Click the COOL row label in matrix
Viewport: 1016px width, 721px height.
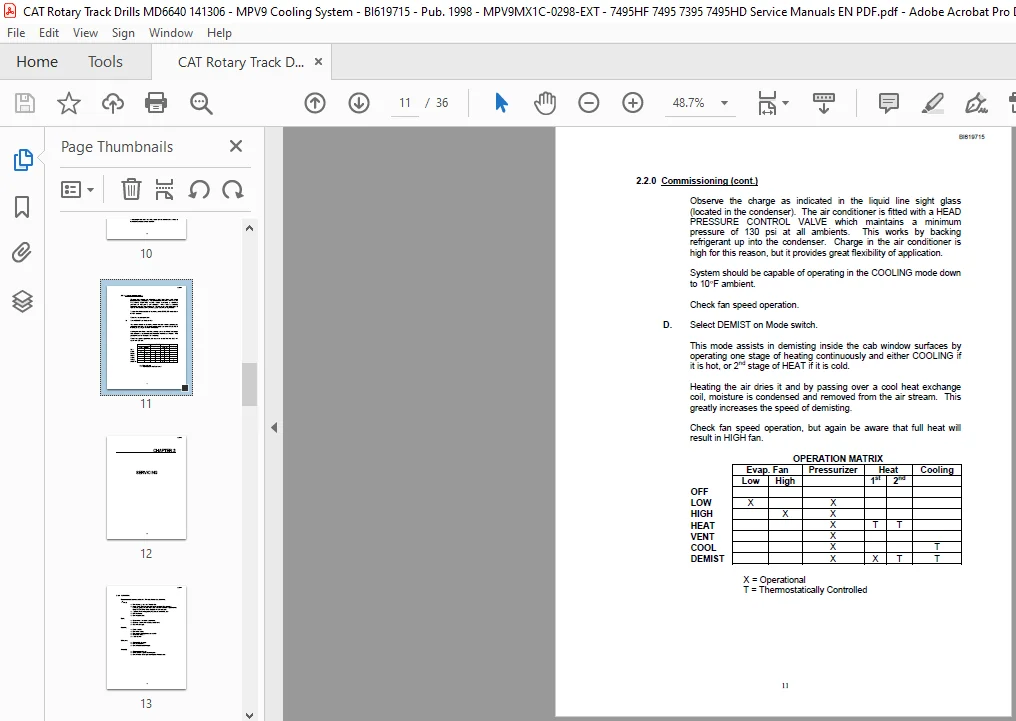703,547
